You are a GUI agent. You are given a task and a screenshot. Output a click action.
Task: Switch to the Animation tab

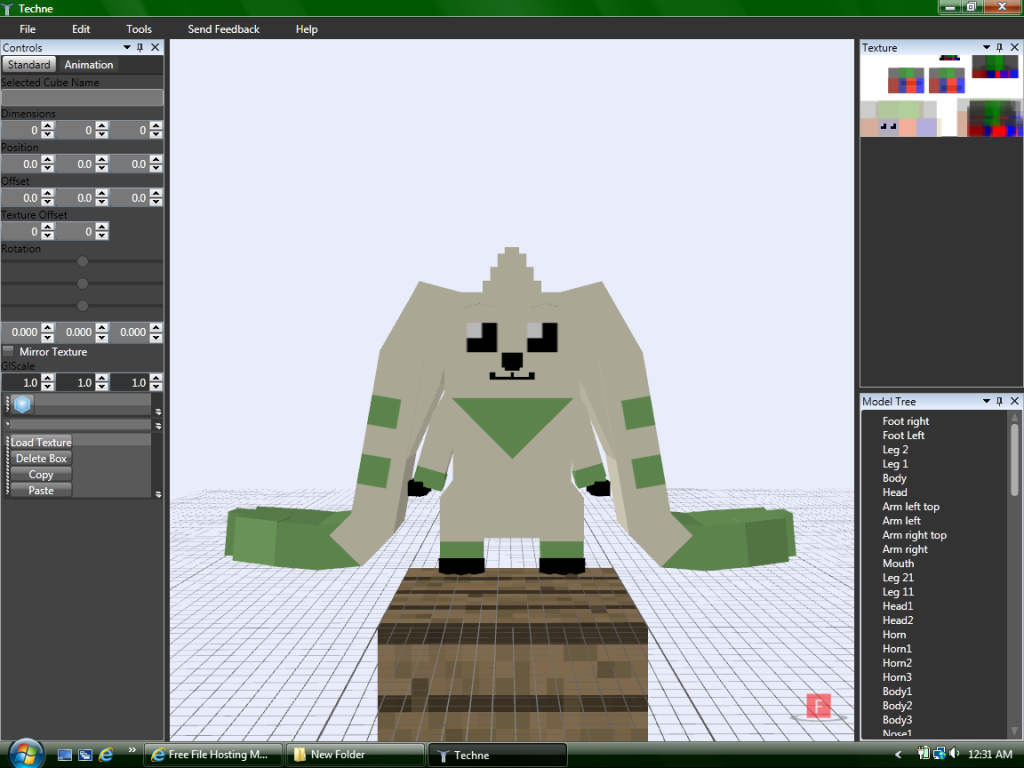tap(89, 65)
